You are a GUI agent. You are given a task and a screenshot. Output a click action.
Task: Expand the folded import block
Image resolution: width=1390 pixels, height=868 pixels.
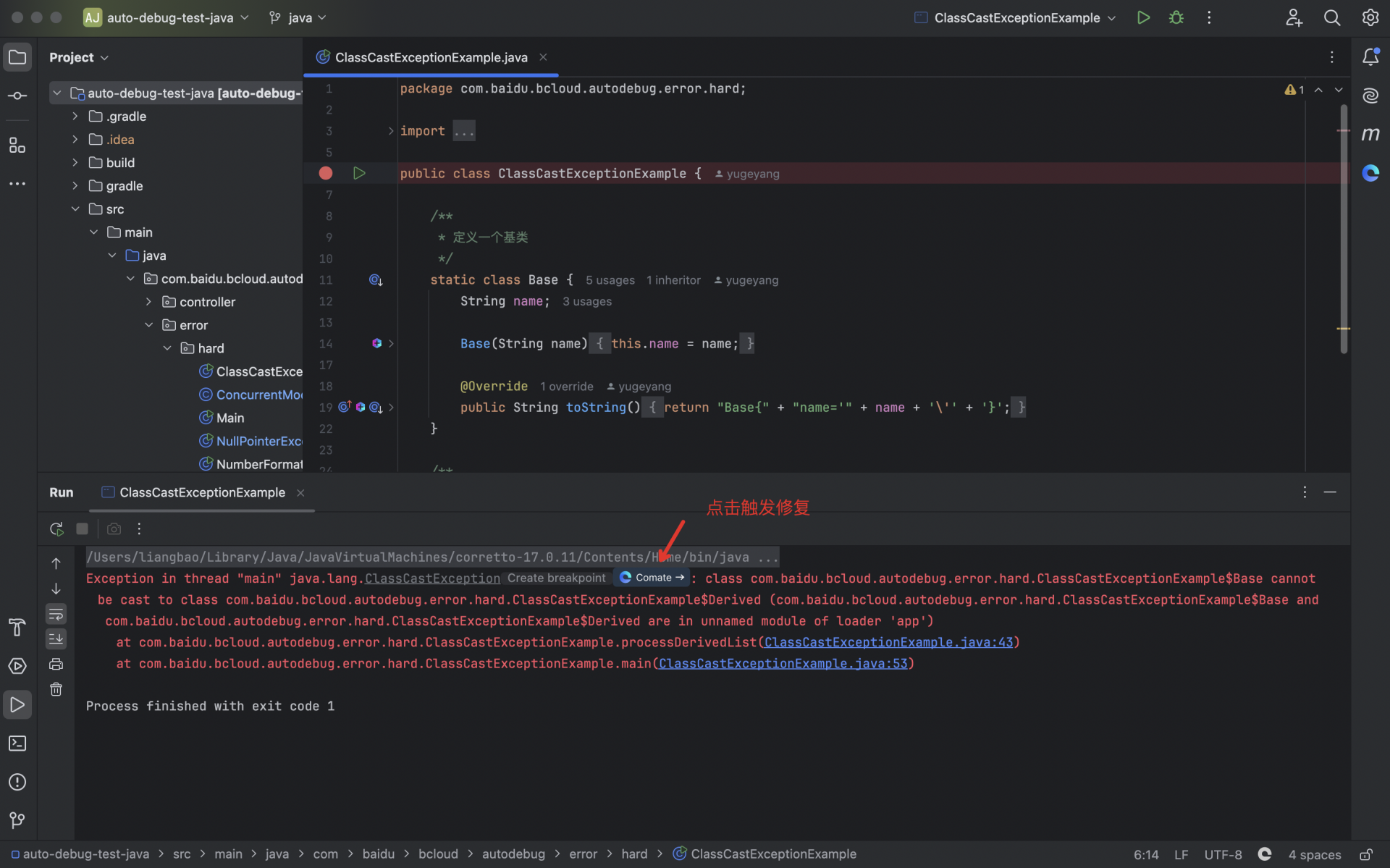point(391,131)
